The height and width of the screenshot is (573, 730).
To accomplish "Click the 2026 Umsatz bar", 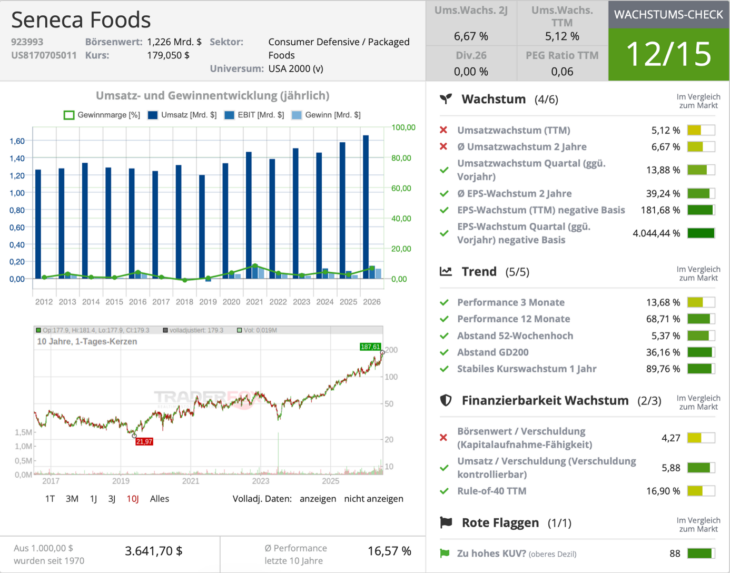I will coord(366,207).
